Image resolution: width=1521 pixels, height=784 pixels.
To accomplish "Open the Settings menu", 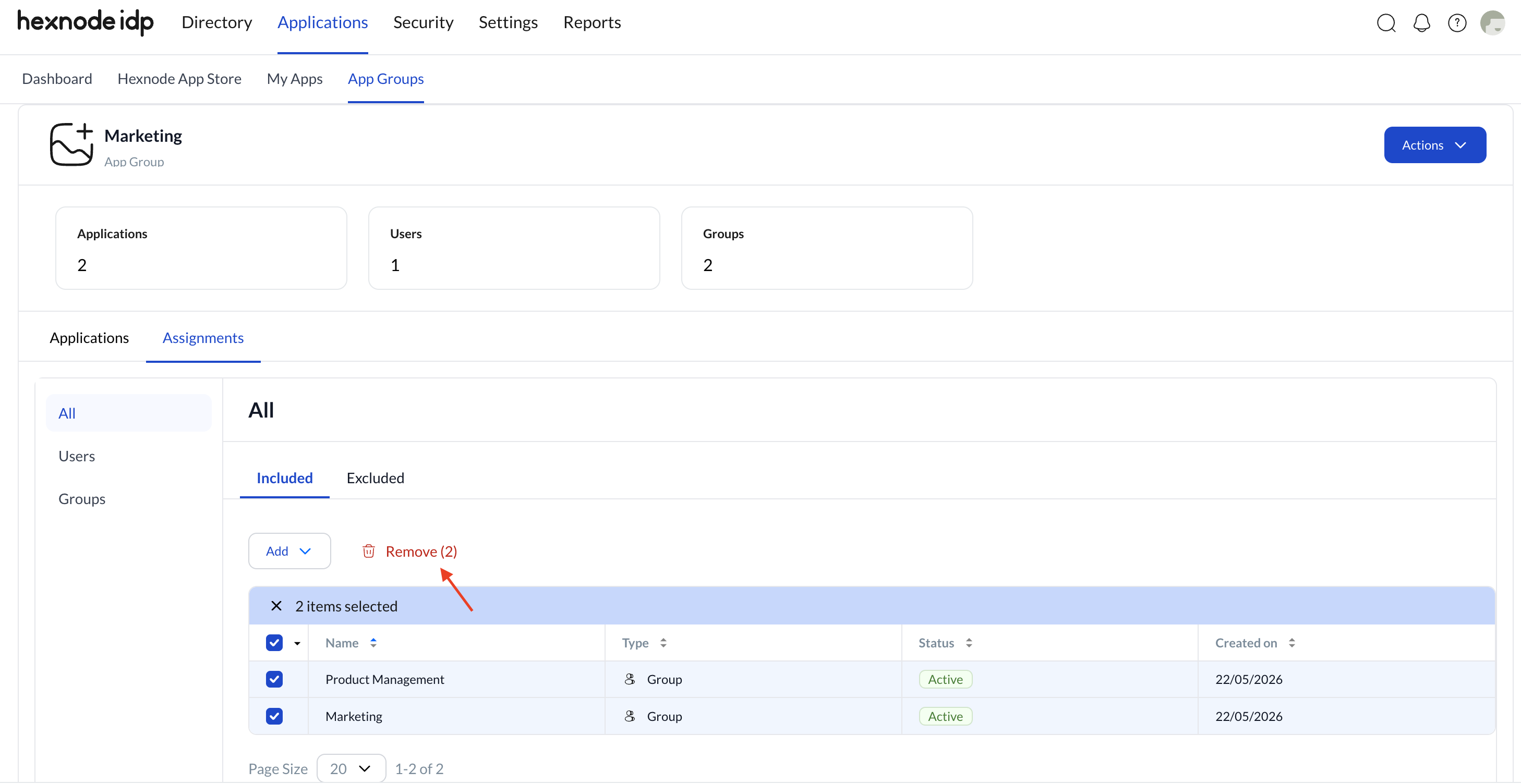I will pos(508,22).
